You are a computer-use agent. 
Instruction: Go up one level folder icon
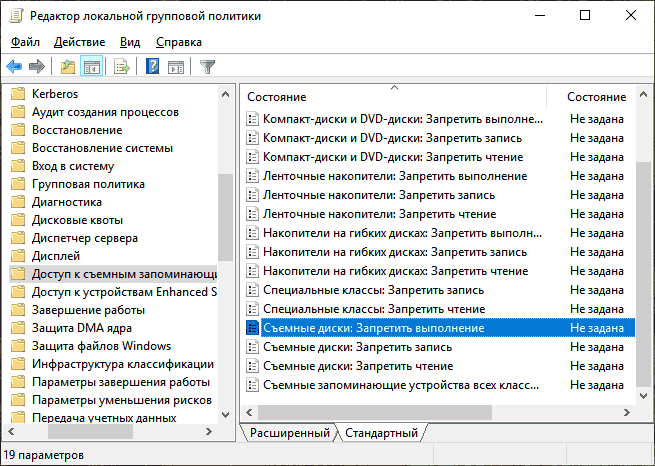(68, 66)
